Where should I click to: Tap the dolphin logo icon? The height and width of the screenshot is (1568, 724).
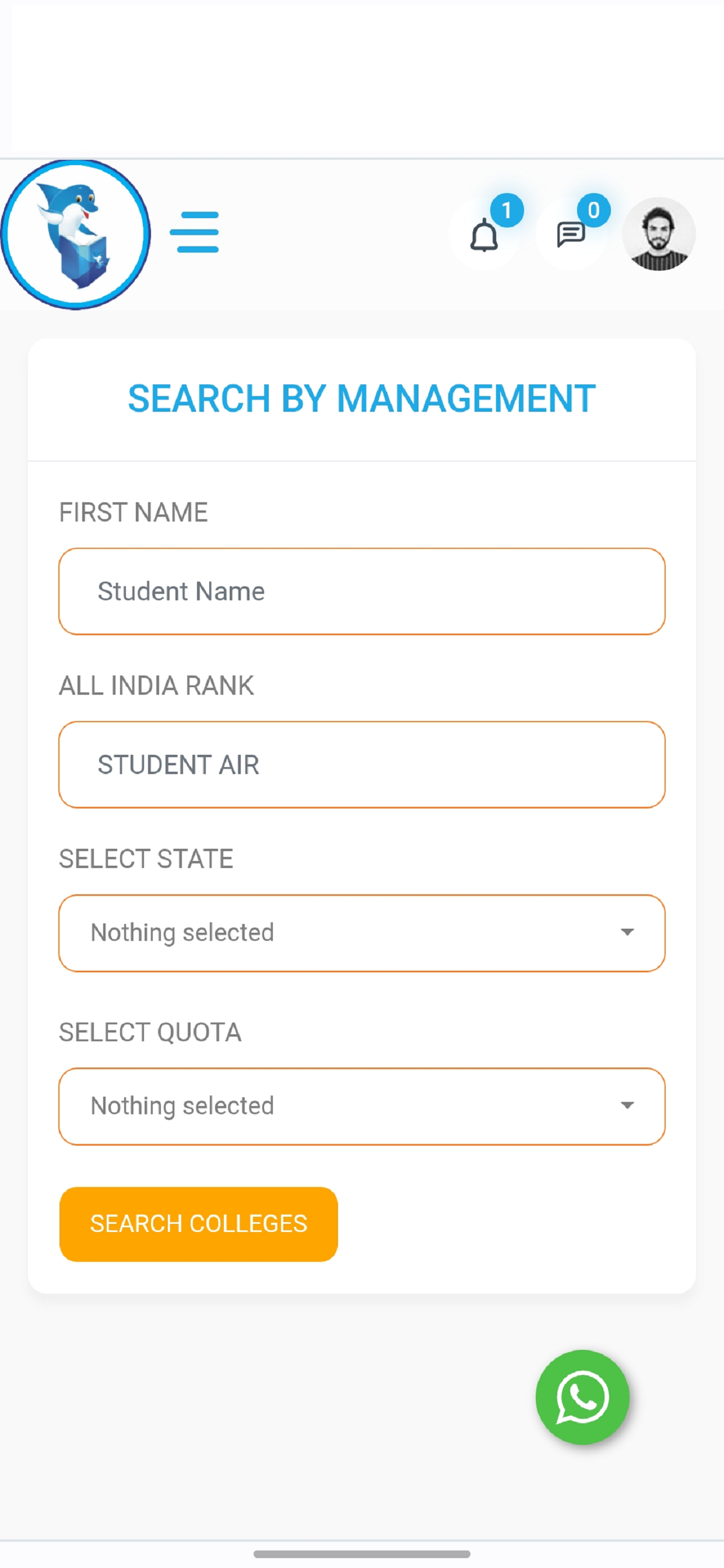click(x=75, y=235)
